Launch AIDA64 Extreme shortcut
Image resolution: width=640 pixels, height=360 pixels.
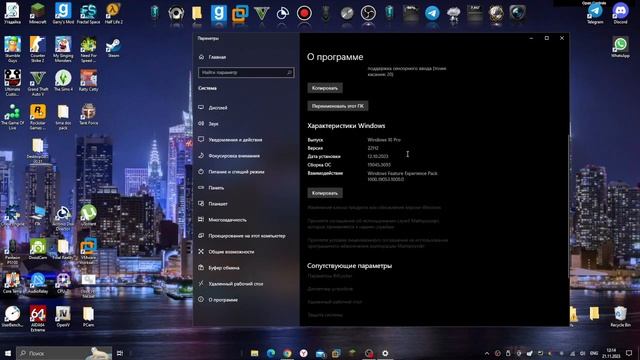point(38,318)
